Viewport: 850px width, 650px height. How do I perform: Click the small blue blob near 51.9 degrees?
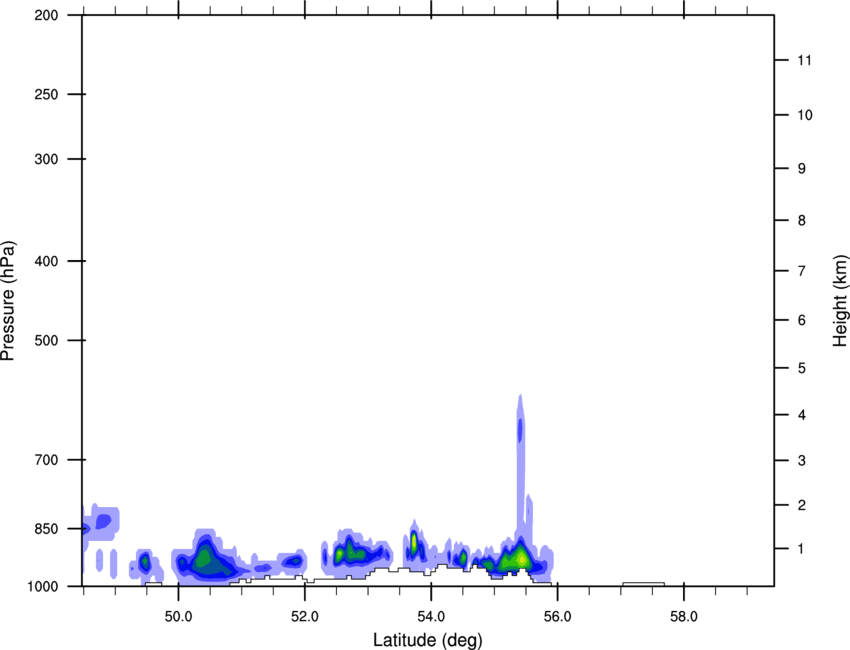(293, 561)
